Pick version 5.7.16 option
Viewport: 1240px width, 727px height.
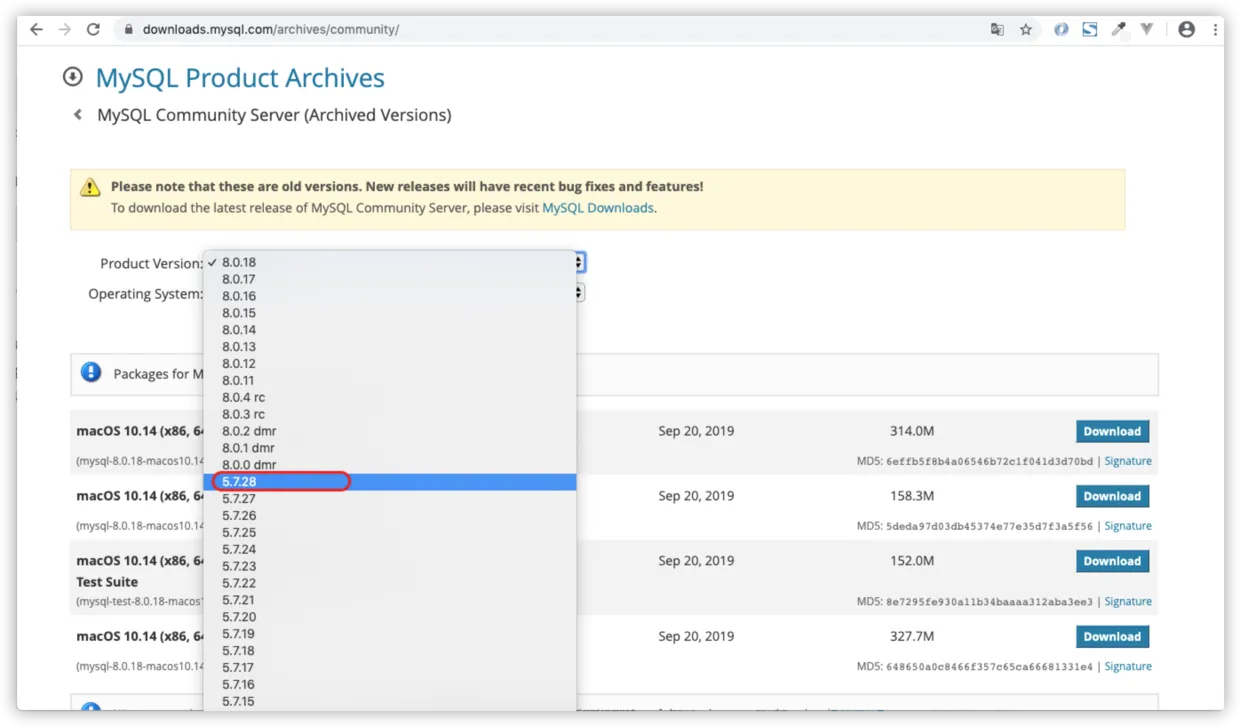pyautogui.click(x=390, y=685)
